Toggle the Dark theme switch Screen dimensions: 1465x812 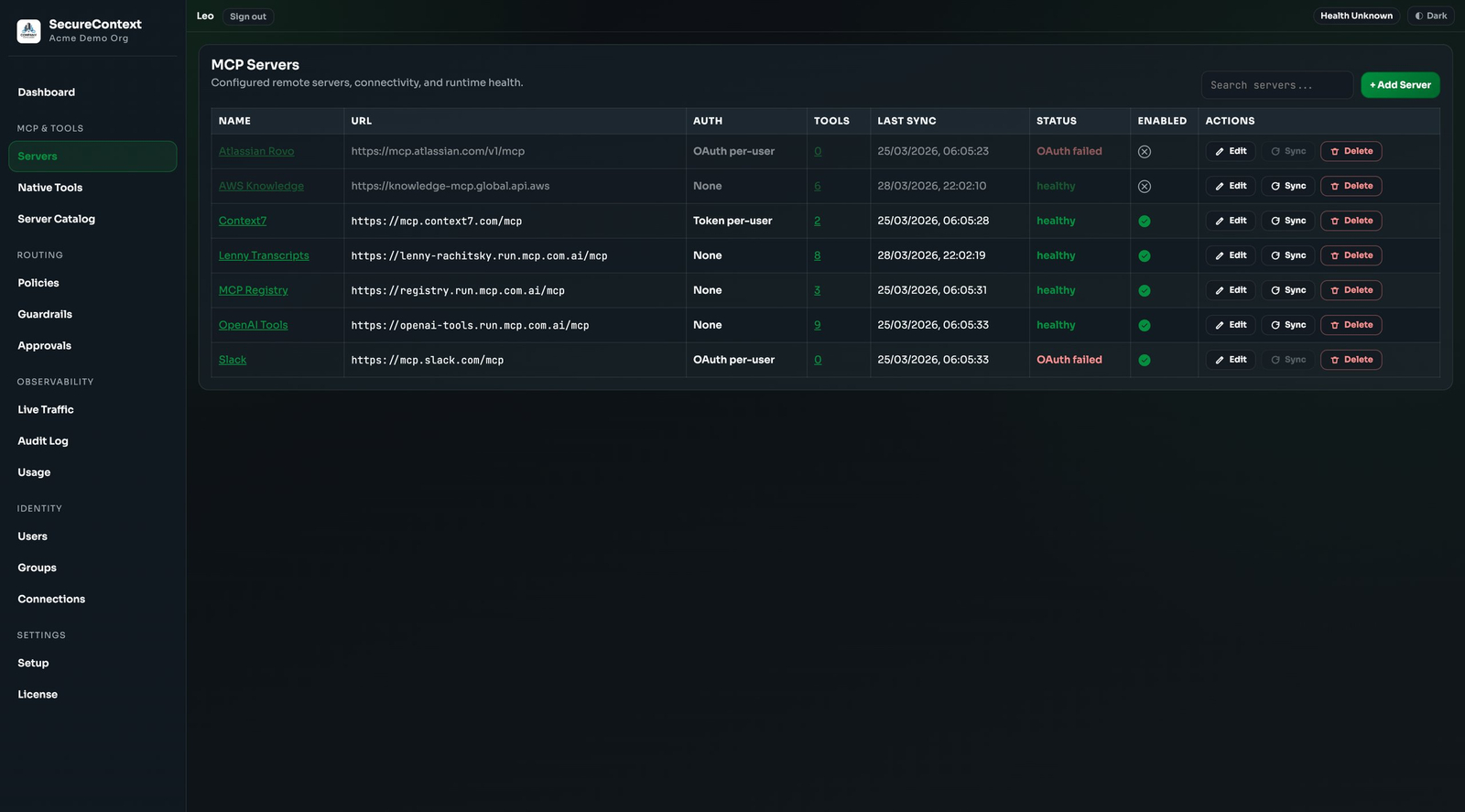1430,16
